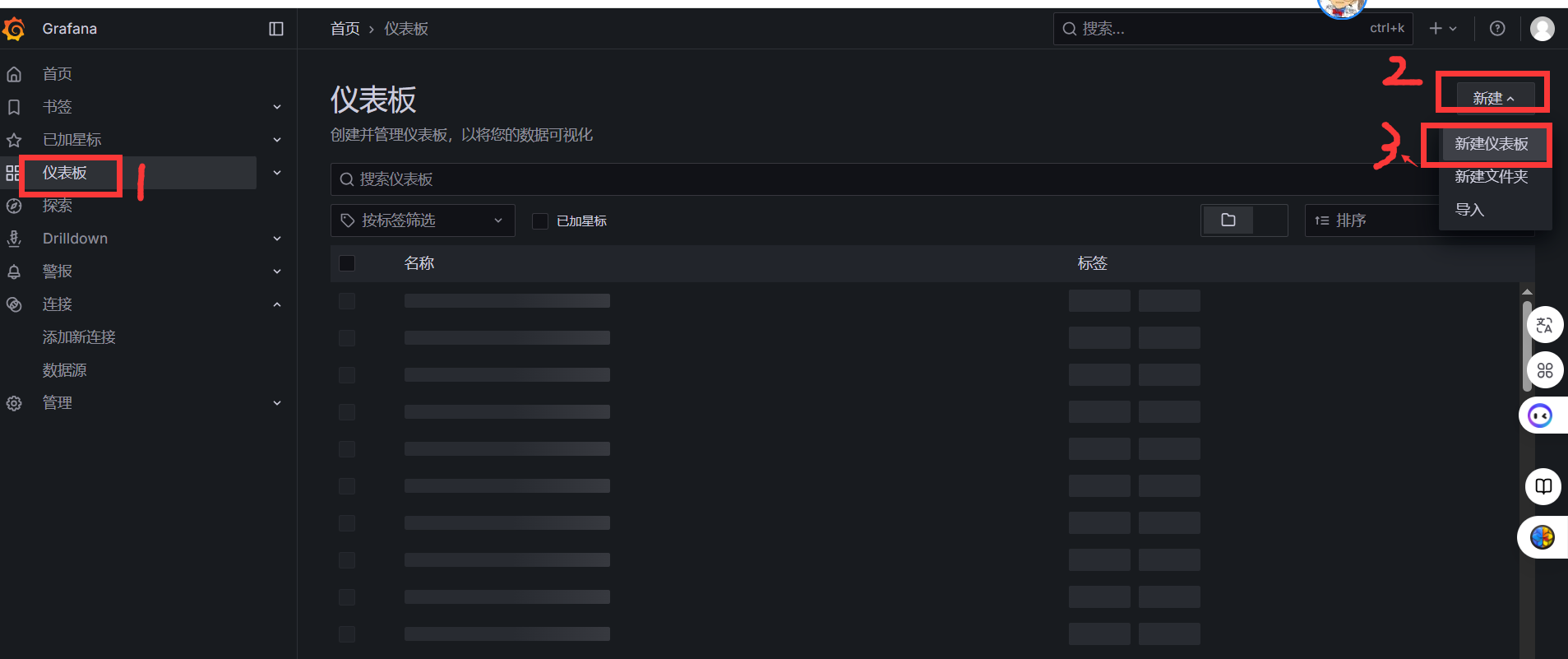Click the 首页 home icon in sidebar
This screenshot has height=659, width=1568.
(x=14, y=74)
